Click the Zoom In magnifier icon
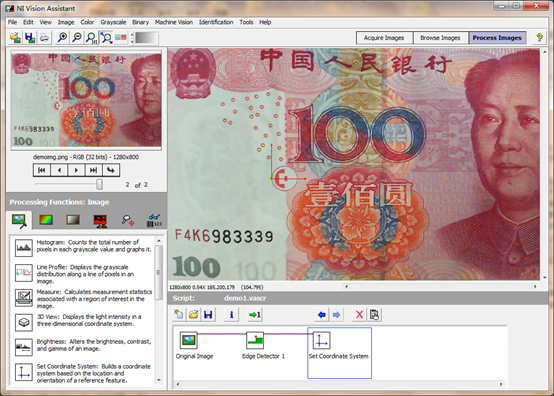 tap(63, 37)
